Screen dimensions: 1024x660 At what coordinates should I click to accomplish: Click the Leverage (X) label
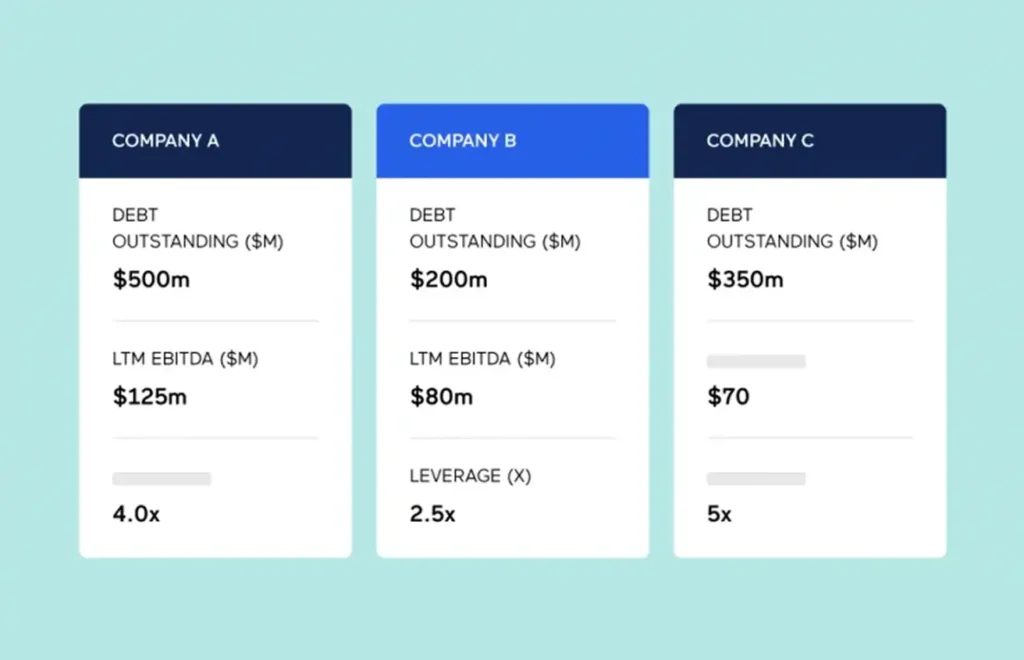point(470,477)
